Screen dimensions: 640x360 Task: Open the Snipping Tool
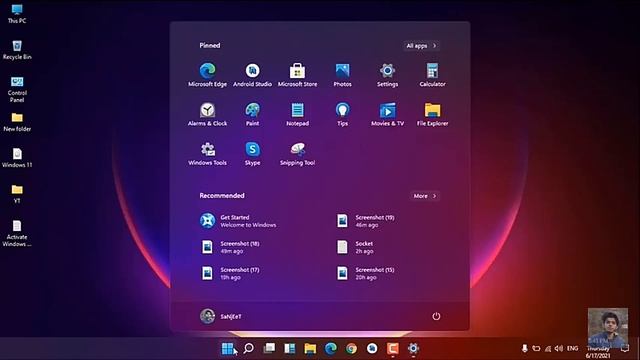pyautogui.click(x=297, y=153)
